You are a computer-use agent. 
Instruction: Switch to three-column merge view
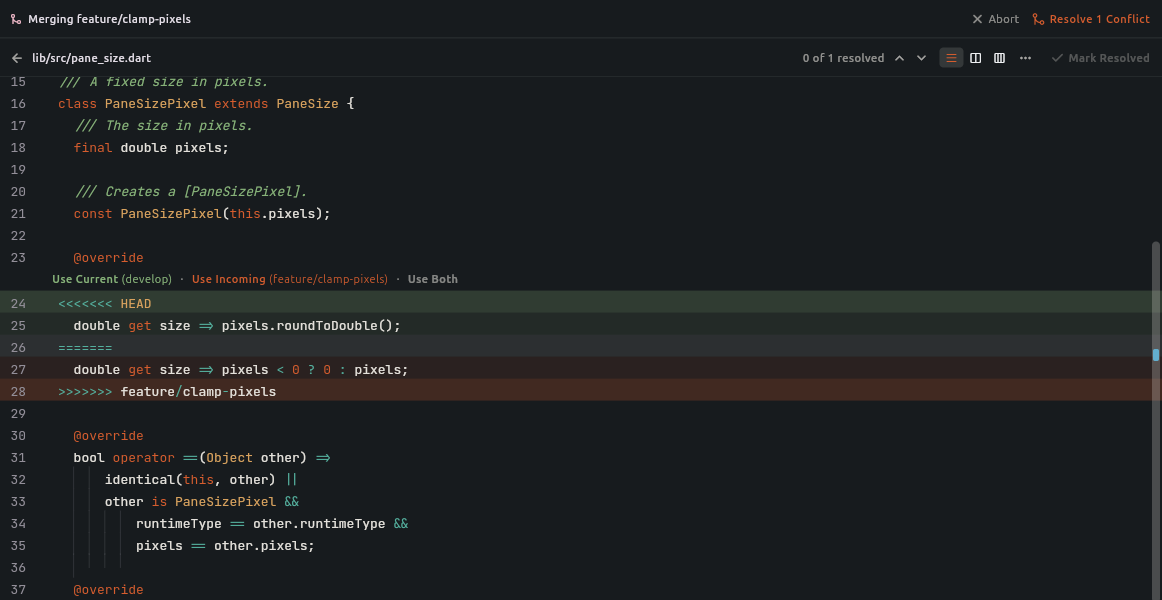(999, 58)
